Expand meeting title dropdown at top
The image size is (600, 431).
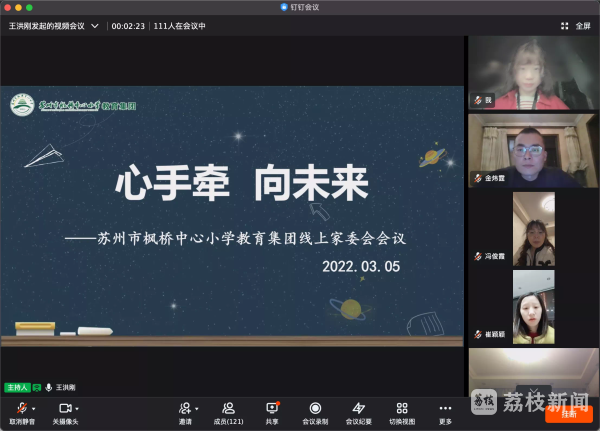95,26
